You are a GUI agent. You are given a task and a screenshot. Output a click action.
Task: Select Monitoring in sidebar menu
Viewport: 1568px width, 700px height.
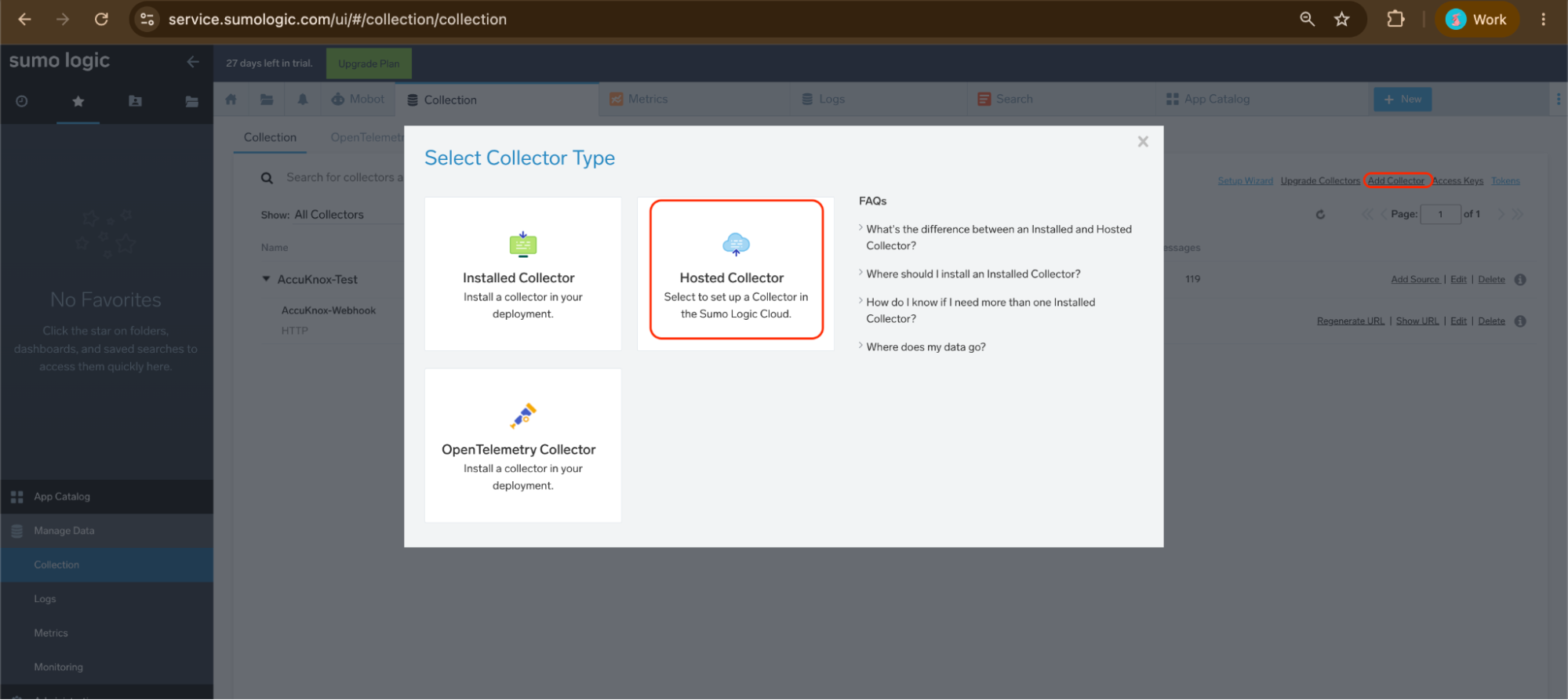[x=107, y=667]
